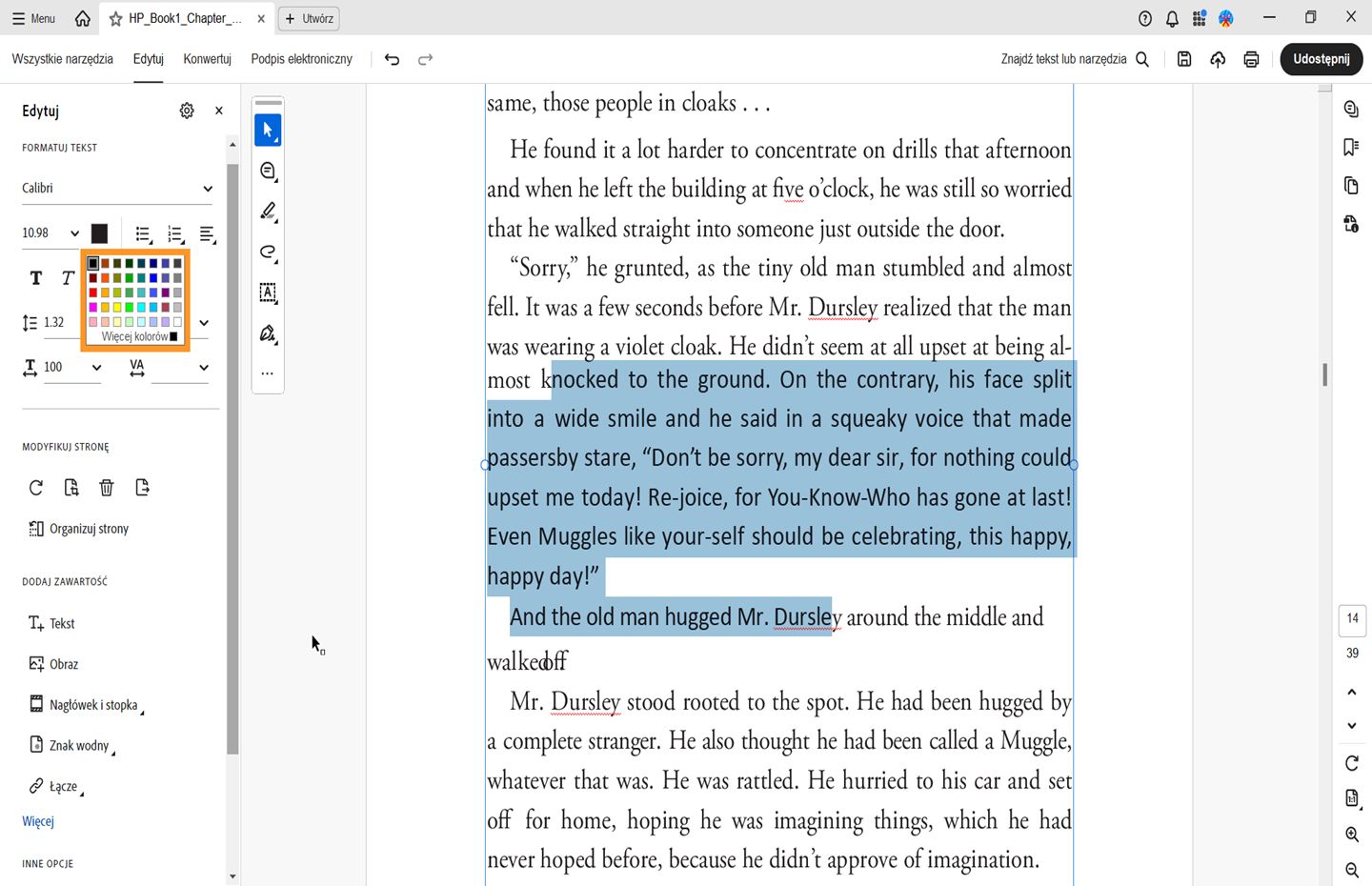Click the bold T formatting icon
This screenshot has width=1372, height=886.
click(36, 277)
